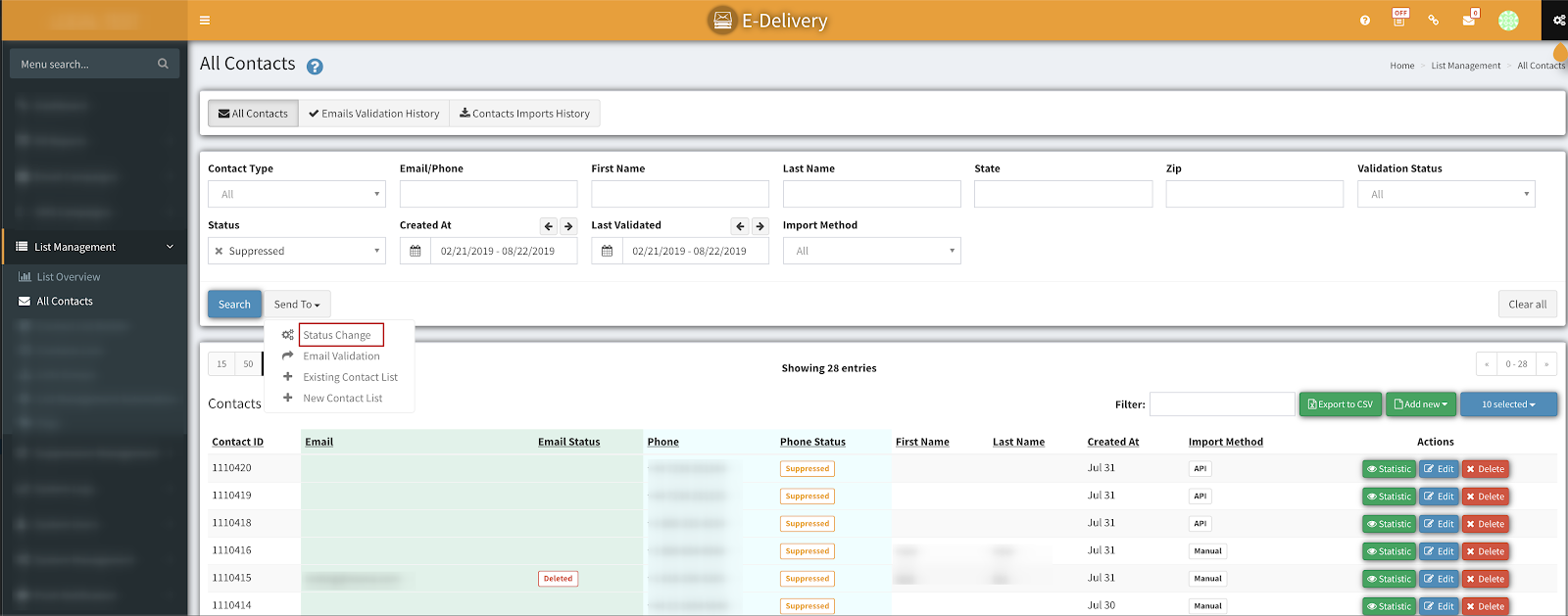Open Emails Validation History tab
1568x616 pixels.
coord(373,114)
